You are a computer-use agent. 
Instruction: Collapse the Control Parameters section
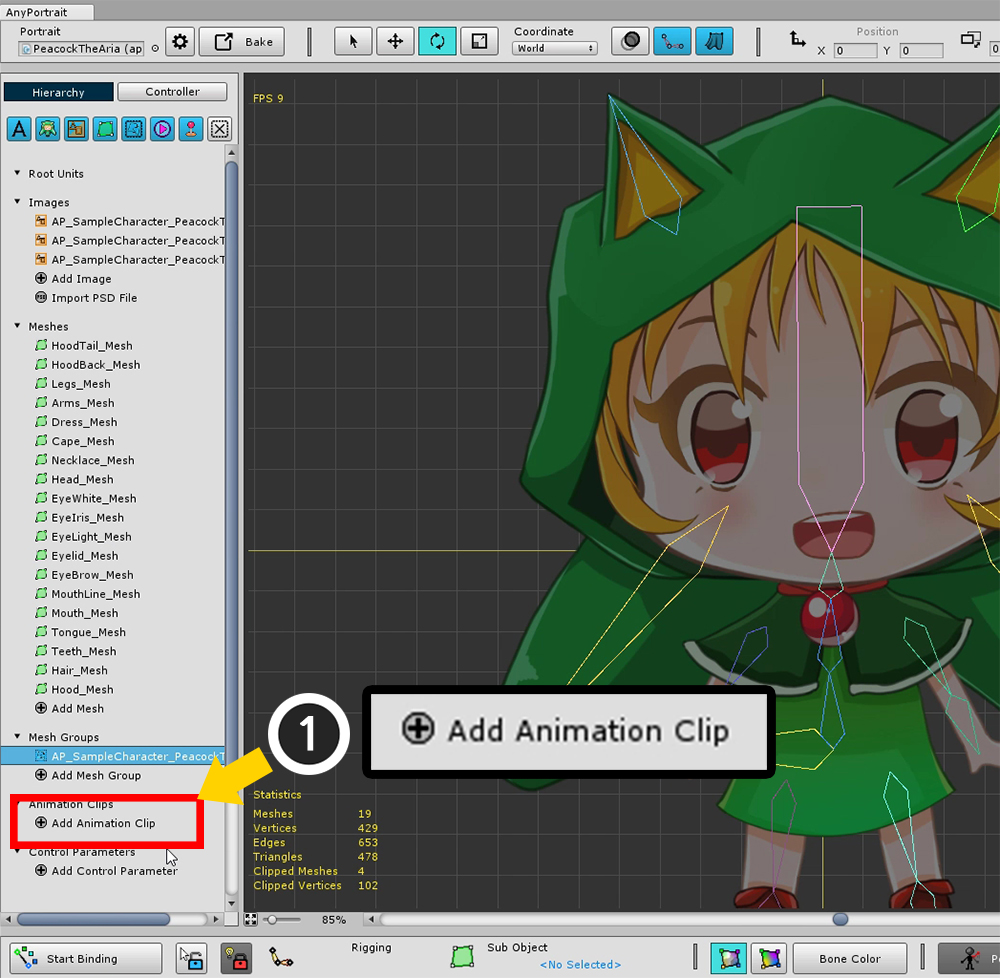(x=17, y=852)
